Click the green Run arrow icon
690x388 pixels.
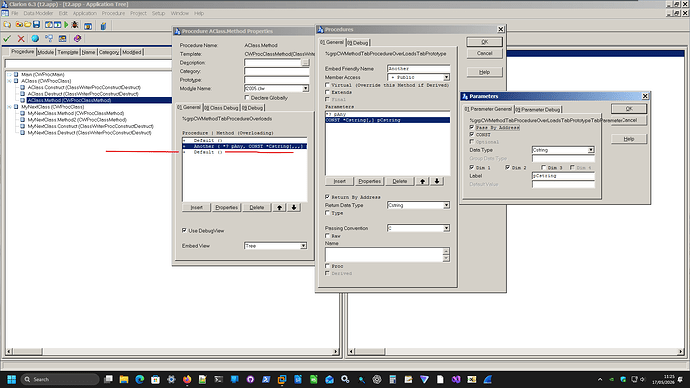[x=66, y=25]
